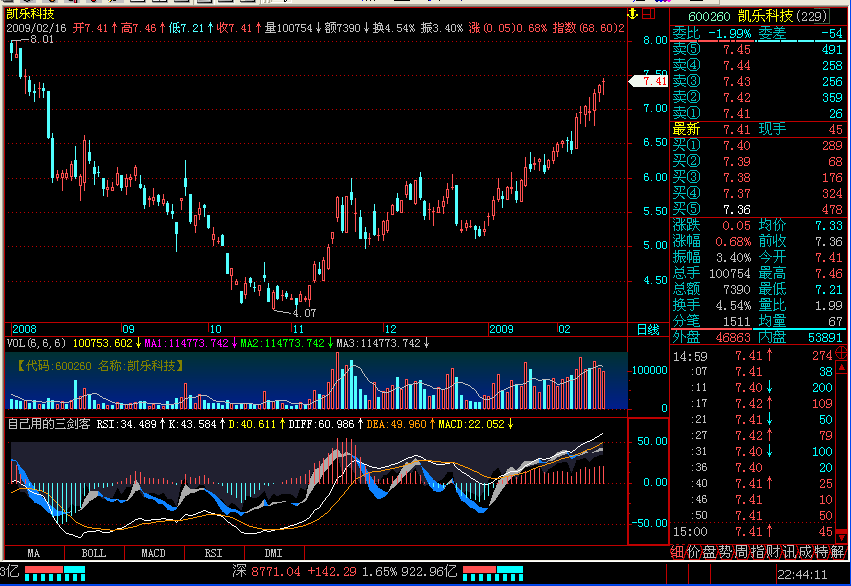Click the yellow anchor icon above the price axis
The image size is (851, 586).
click(633, 14)
